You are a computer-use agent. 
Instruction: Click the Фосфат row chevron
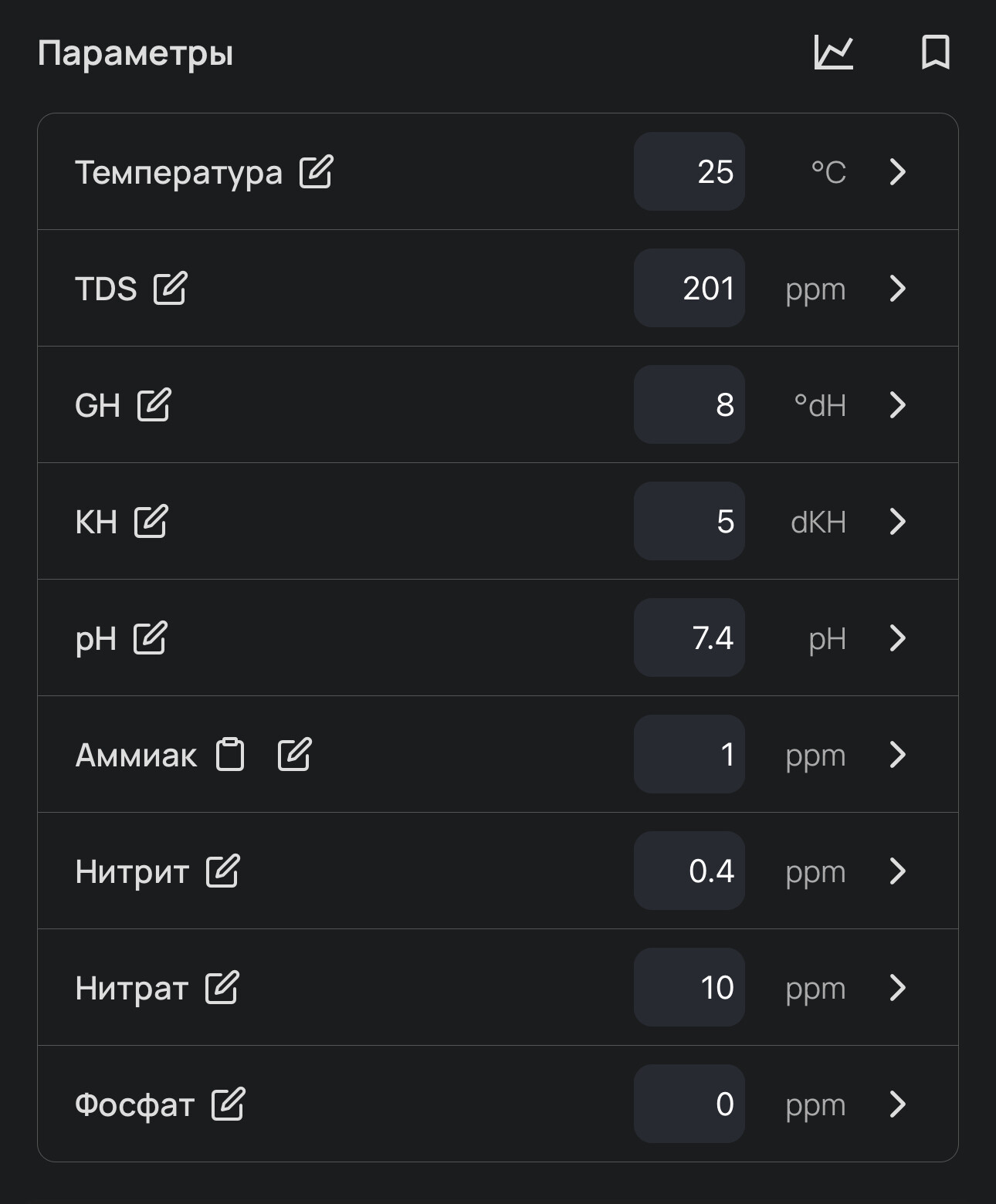click(897, 1104)
